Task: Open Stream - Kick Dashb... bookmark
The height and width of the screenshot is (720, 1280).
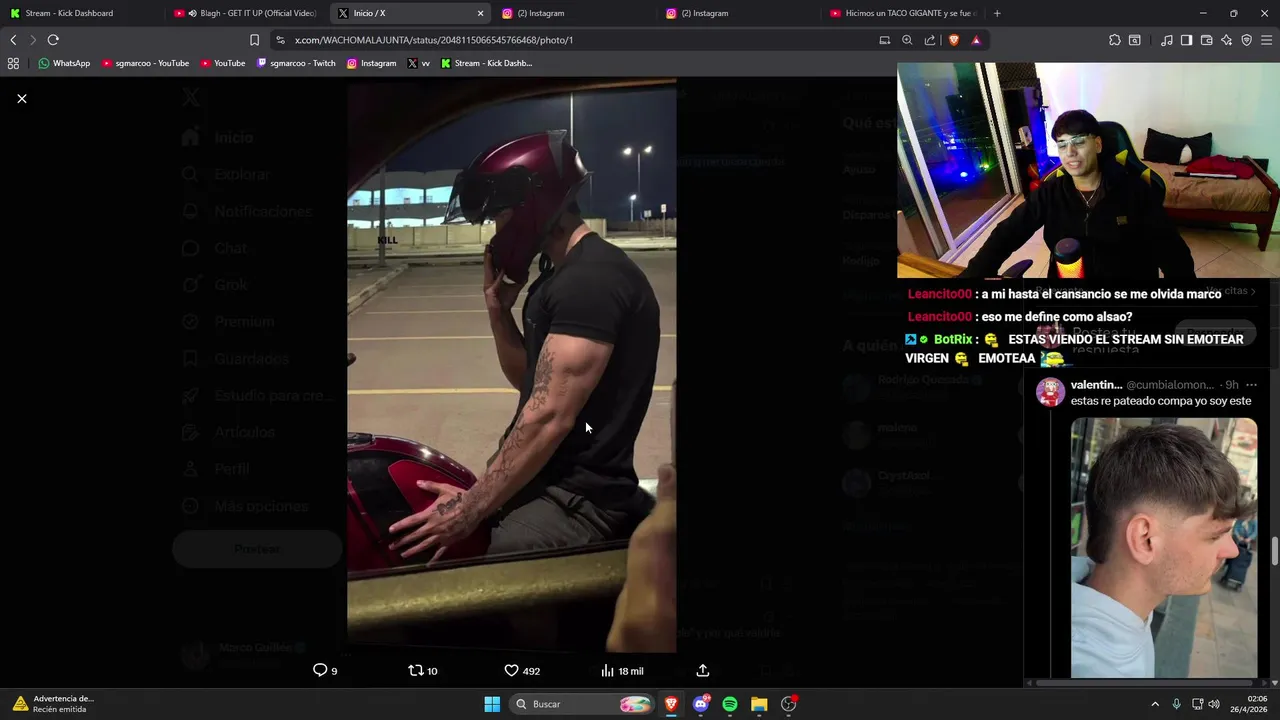Action: 487,63
